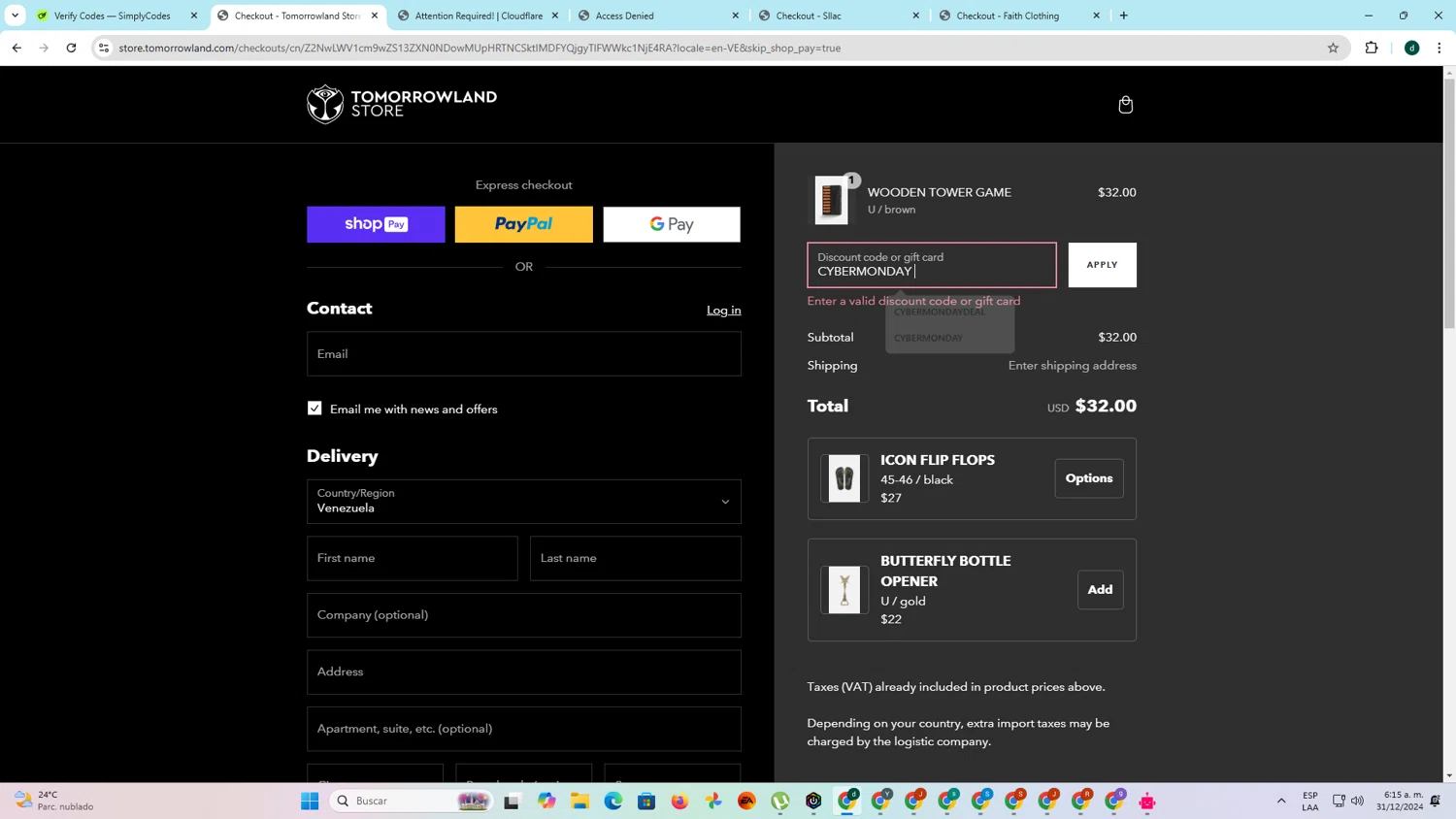Close the Access Denied tab
This screenshot has height=819, width=1456.
(x=735, y=16)
